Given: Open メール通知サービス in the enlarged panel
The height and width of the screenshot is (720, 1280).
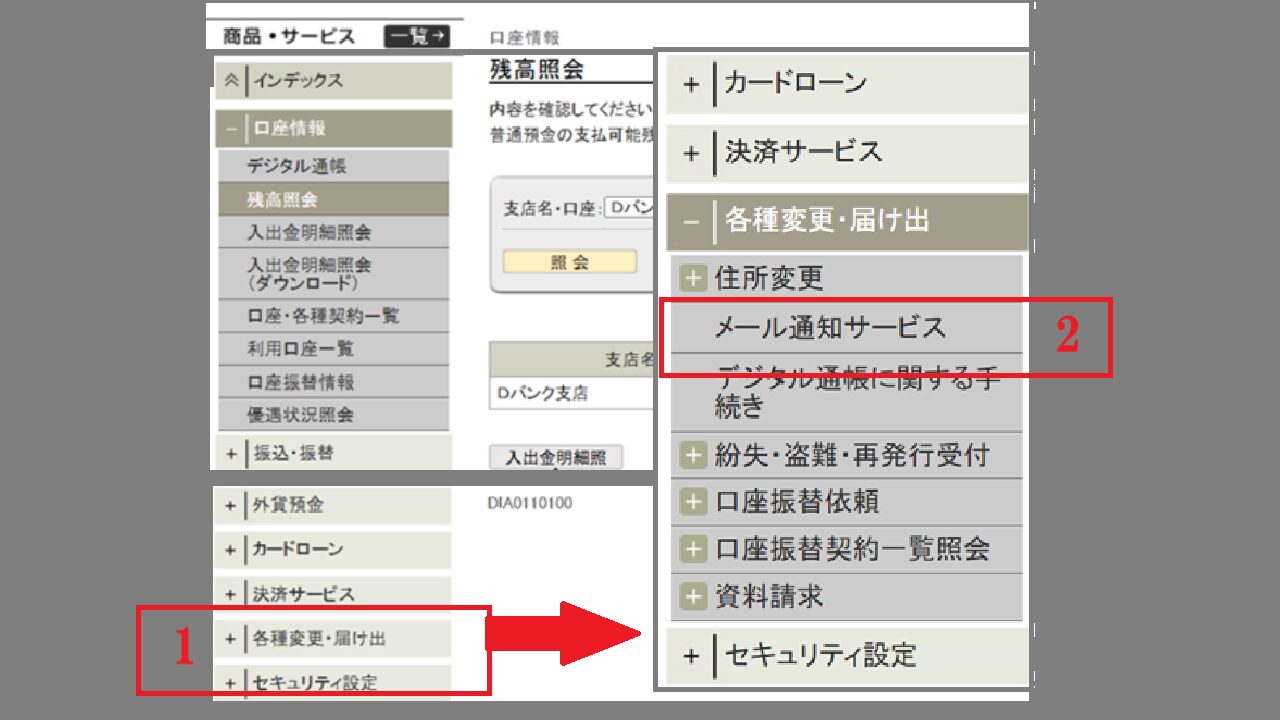Looking at the screenshot, I should point(846,328).
